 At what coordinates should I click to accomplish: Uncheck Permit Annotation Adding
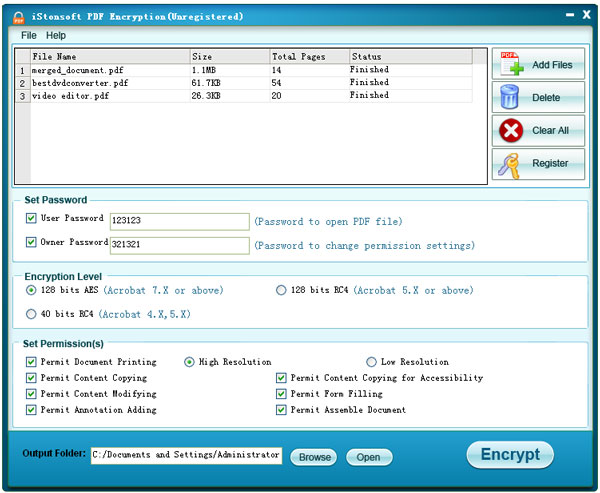click(x=31, y=410)
